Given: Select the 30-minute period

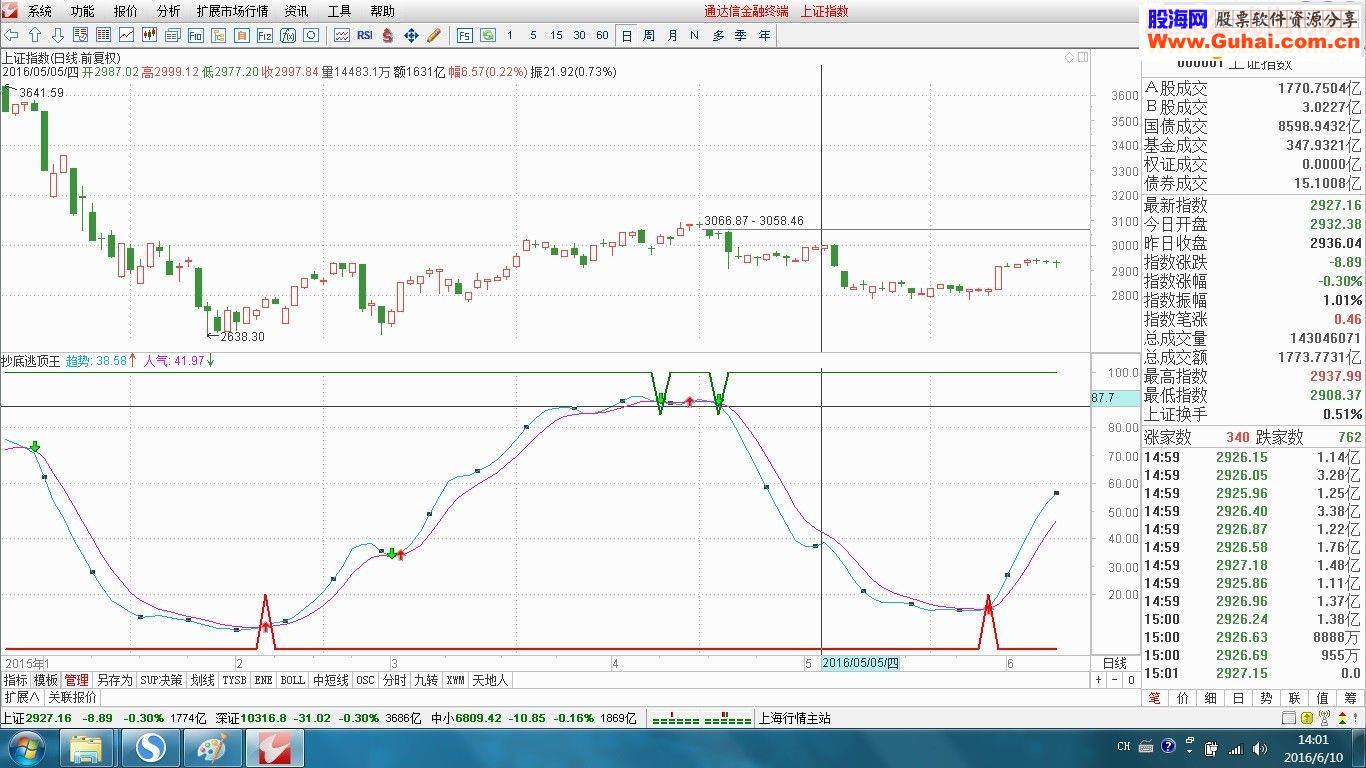Looking at the screenshot, I should tap(579, 35).
